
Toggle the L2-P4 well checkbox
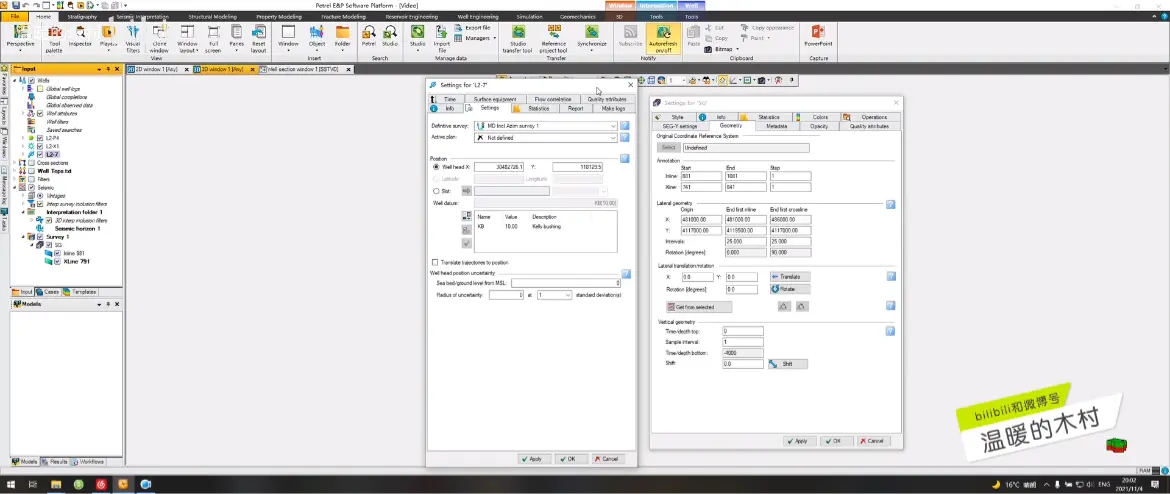click(x=40, y=138)
